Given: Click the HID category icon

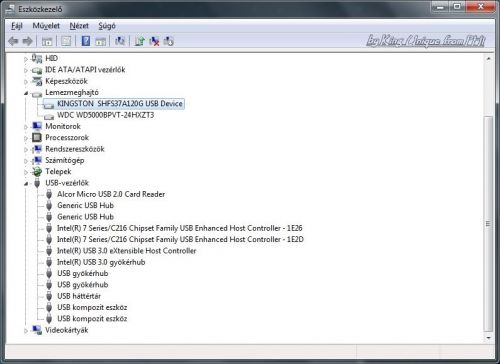Looking at the screenshot, I should [x=37, y=58].
